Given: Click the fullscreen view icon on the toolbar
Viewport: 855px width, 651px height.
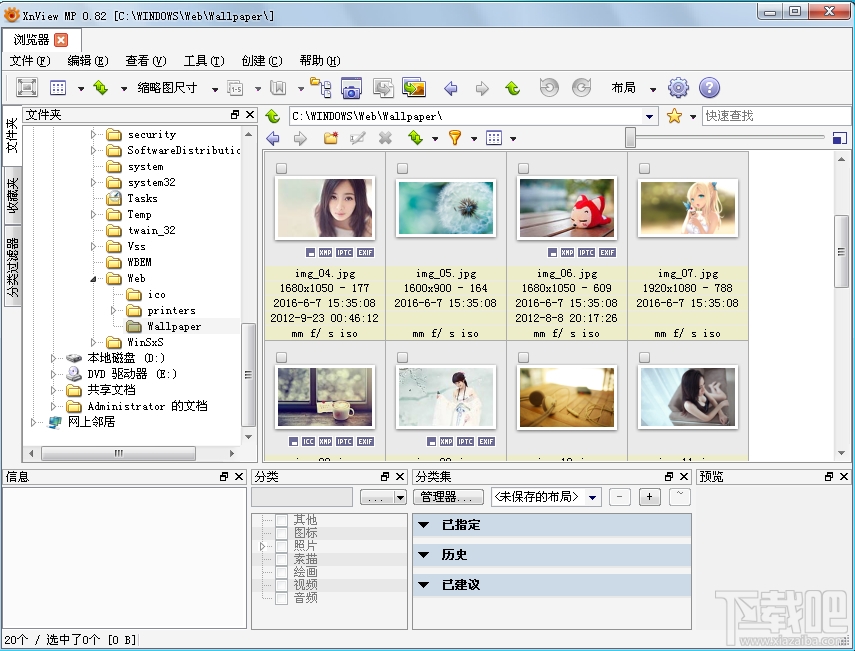Looking at the screenshot, I should (29, 88).
